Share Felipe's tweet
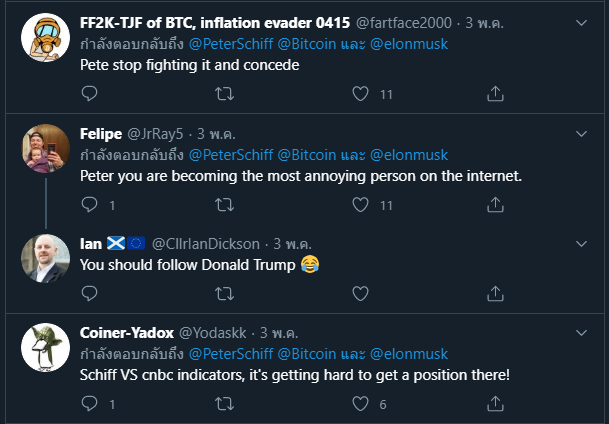The height and width of the screenshot is (424, 609). click(x=495, y=205)
